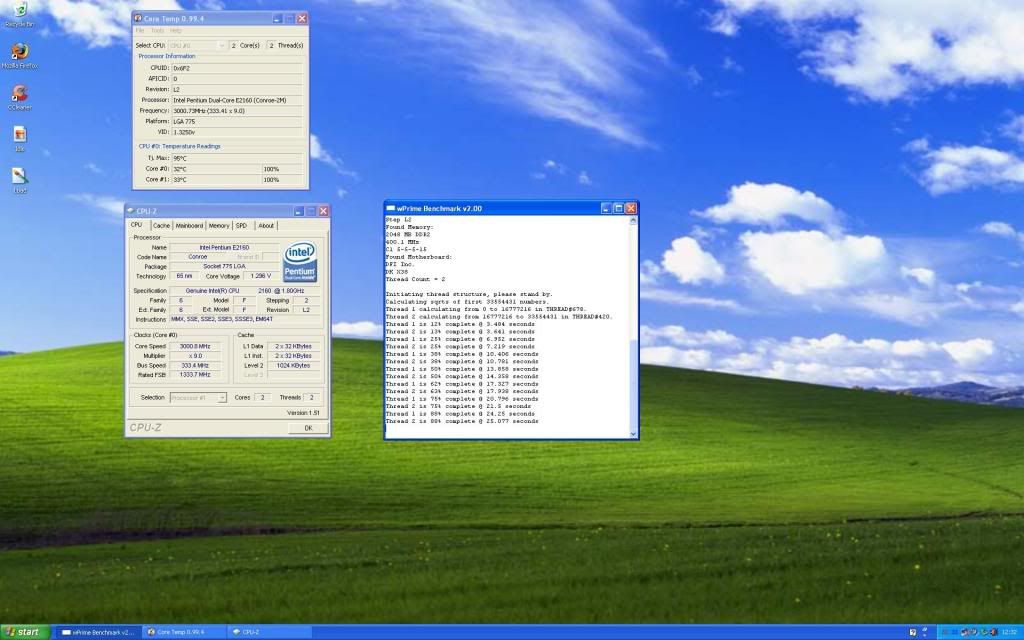Click the Bus Speed value '333.4 MHz'
The image size is (1024, 640).
click(x=195, y=366)
